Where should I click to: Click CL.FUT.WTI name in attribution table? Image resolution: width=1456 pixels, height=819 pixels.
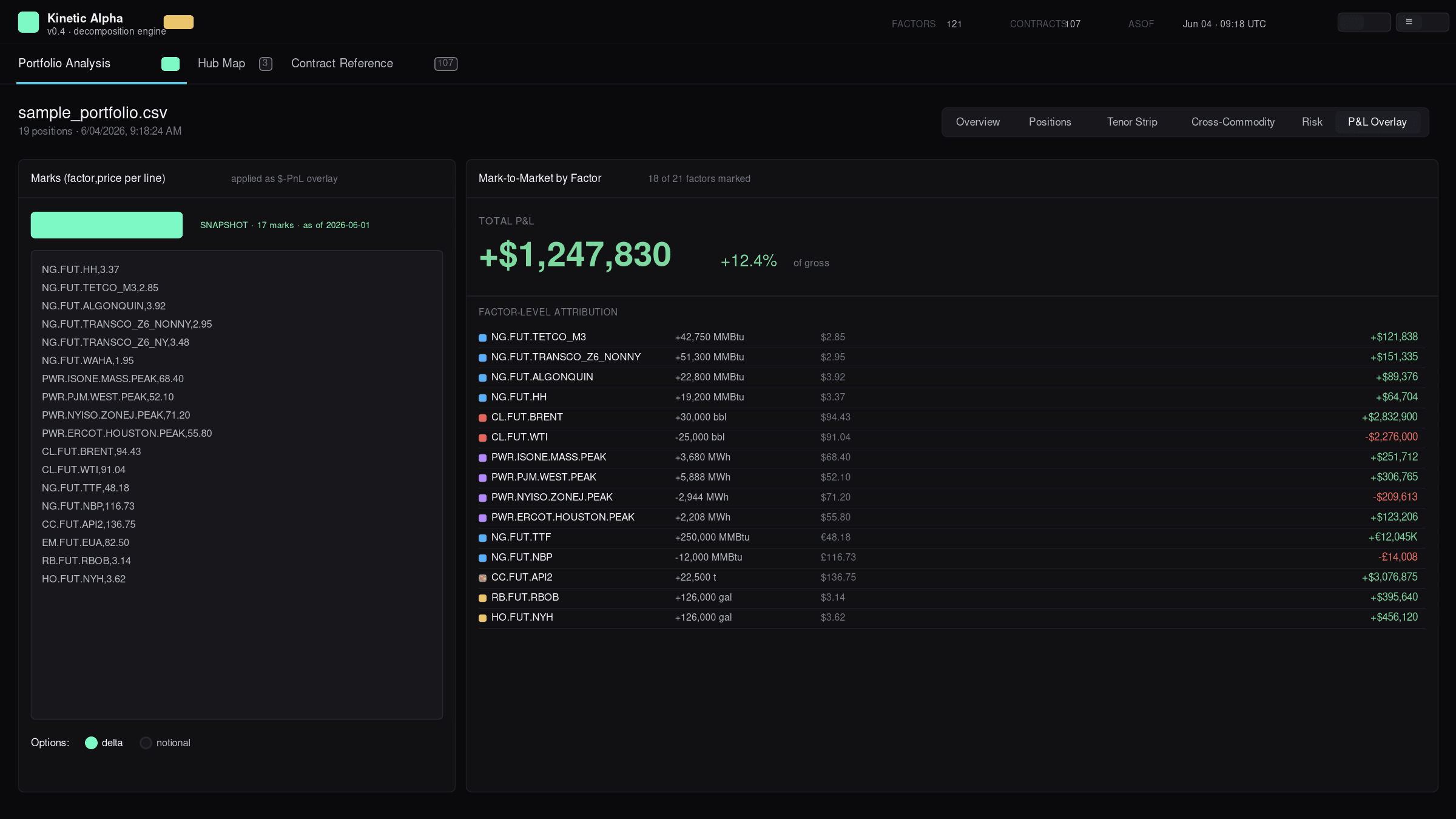519,437
